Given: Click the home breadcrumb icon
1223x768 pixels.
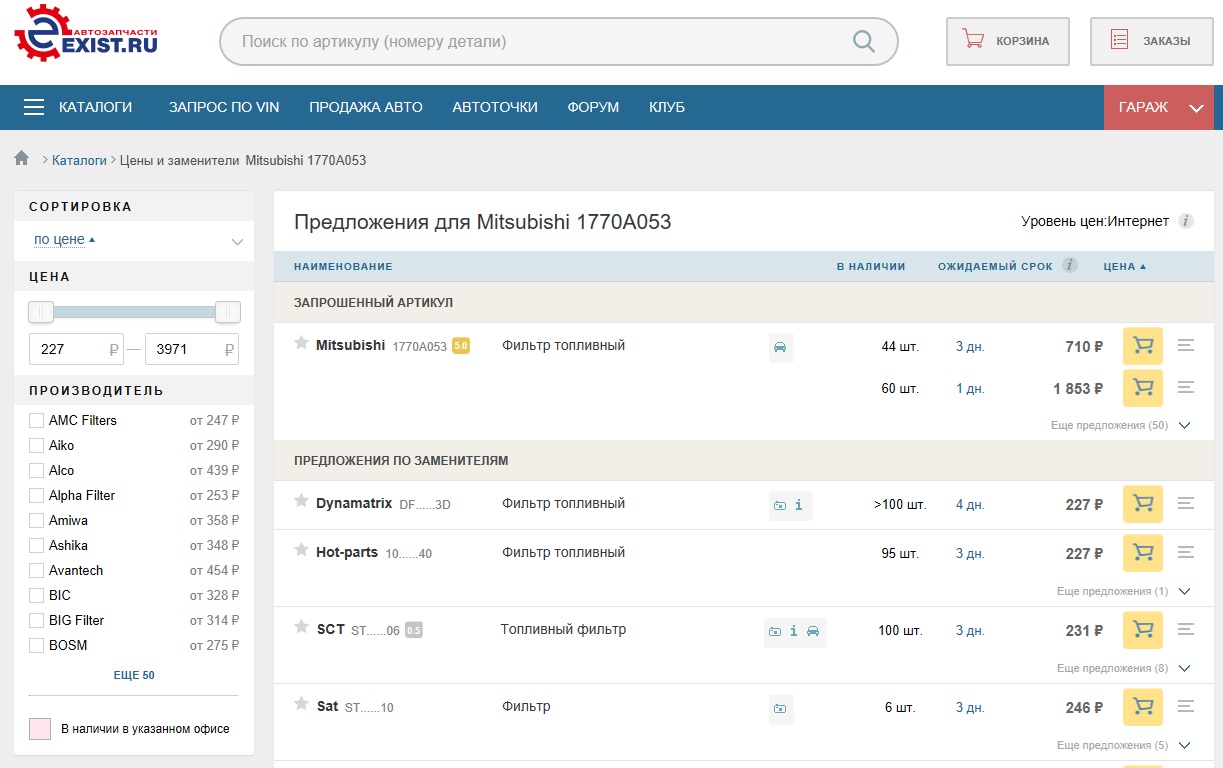Looking at the screenshot, I should (21, 159).
